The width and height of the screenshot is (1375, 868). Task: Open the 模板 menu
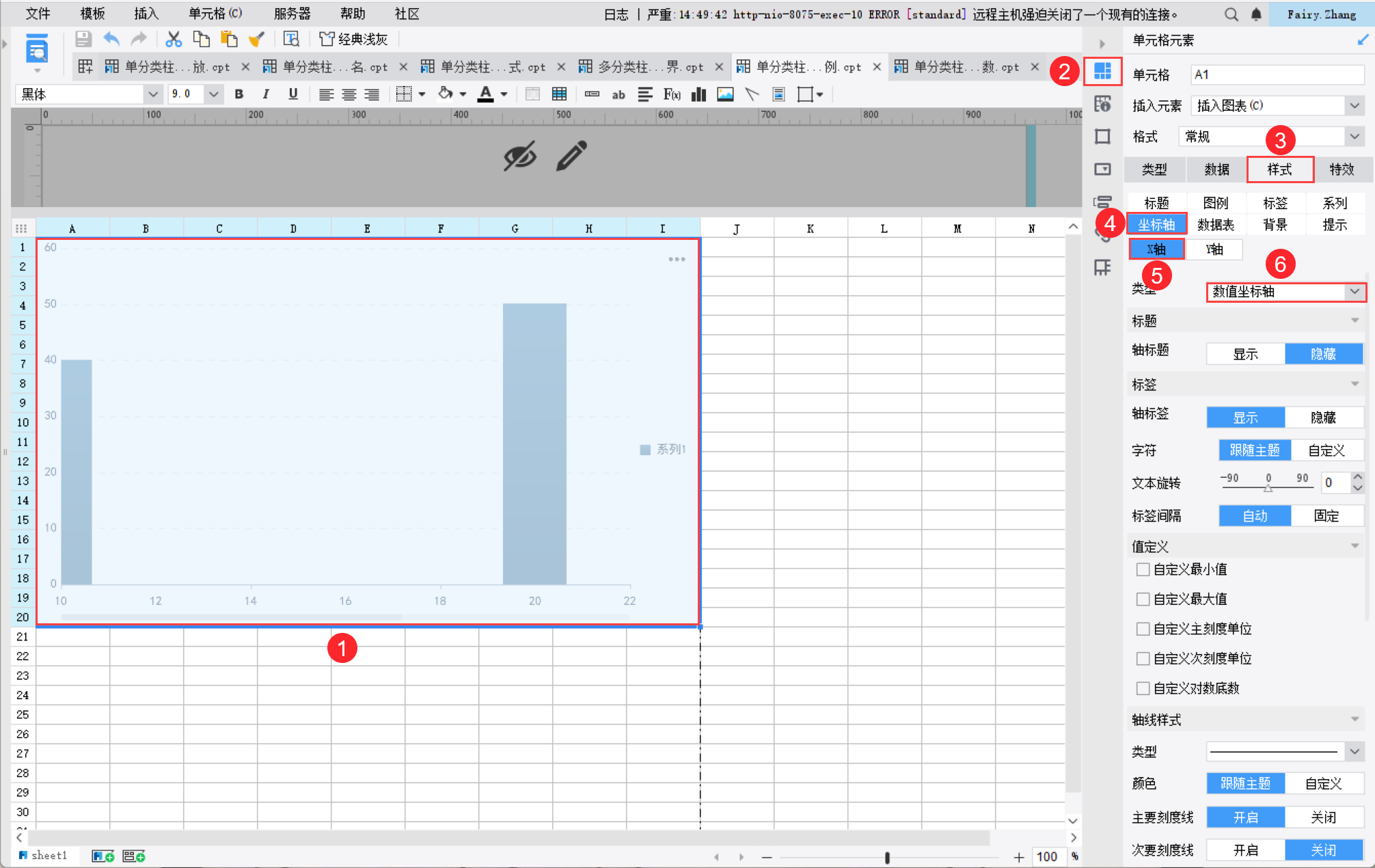92,14
